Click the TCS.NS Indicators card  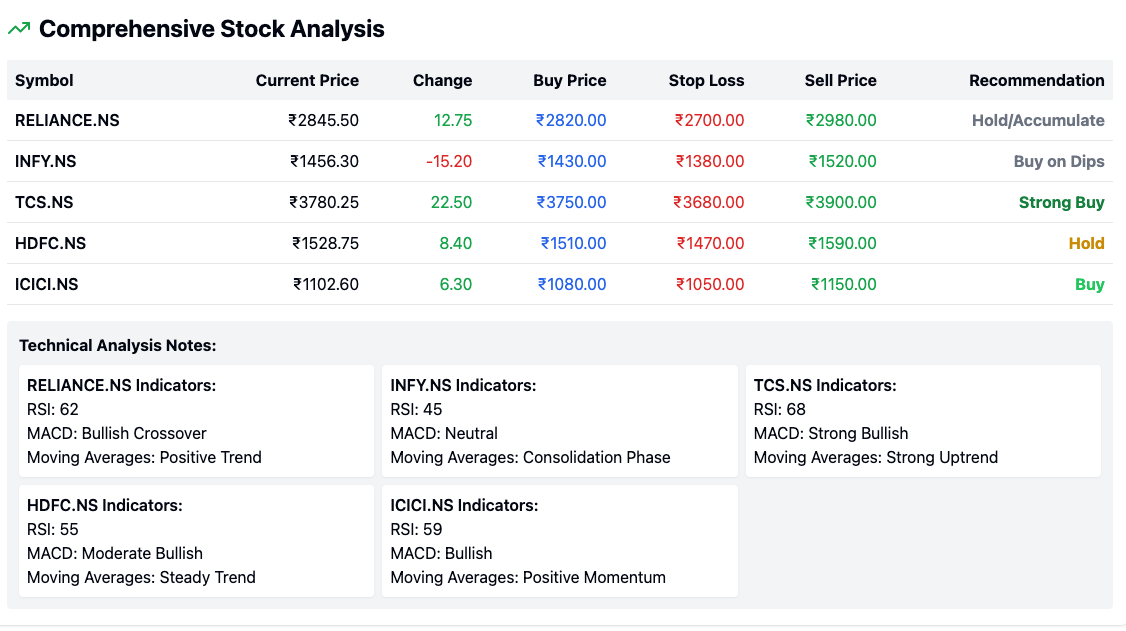point(923,421)
